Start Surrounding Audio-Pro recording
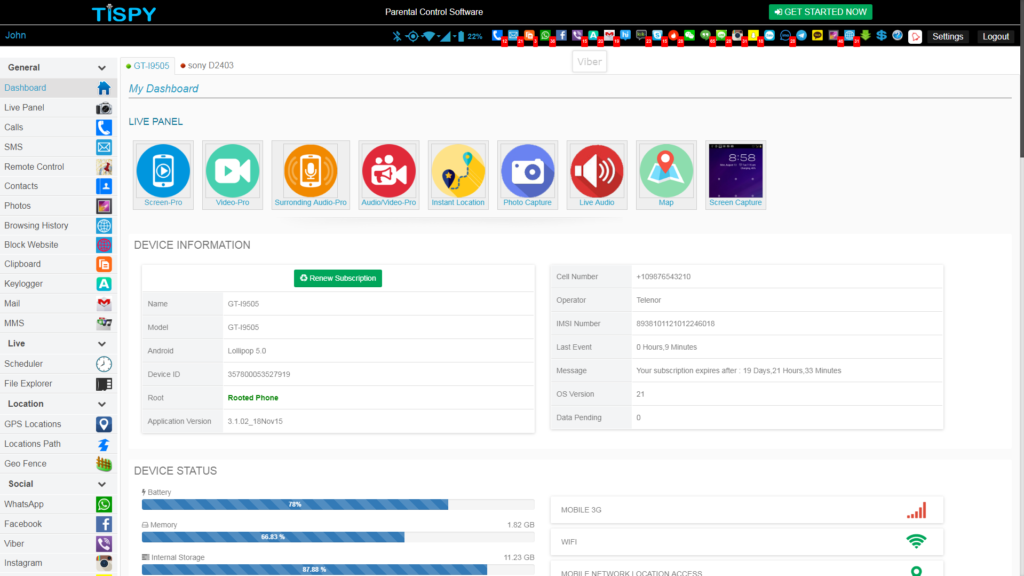Image resolution: width=1024 pixels, height=576 pixels. point(310,170)
